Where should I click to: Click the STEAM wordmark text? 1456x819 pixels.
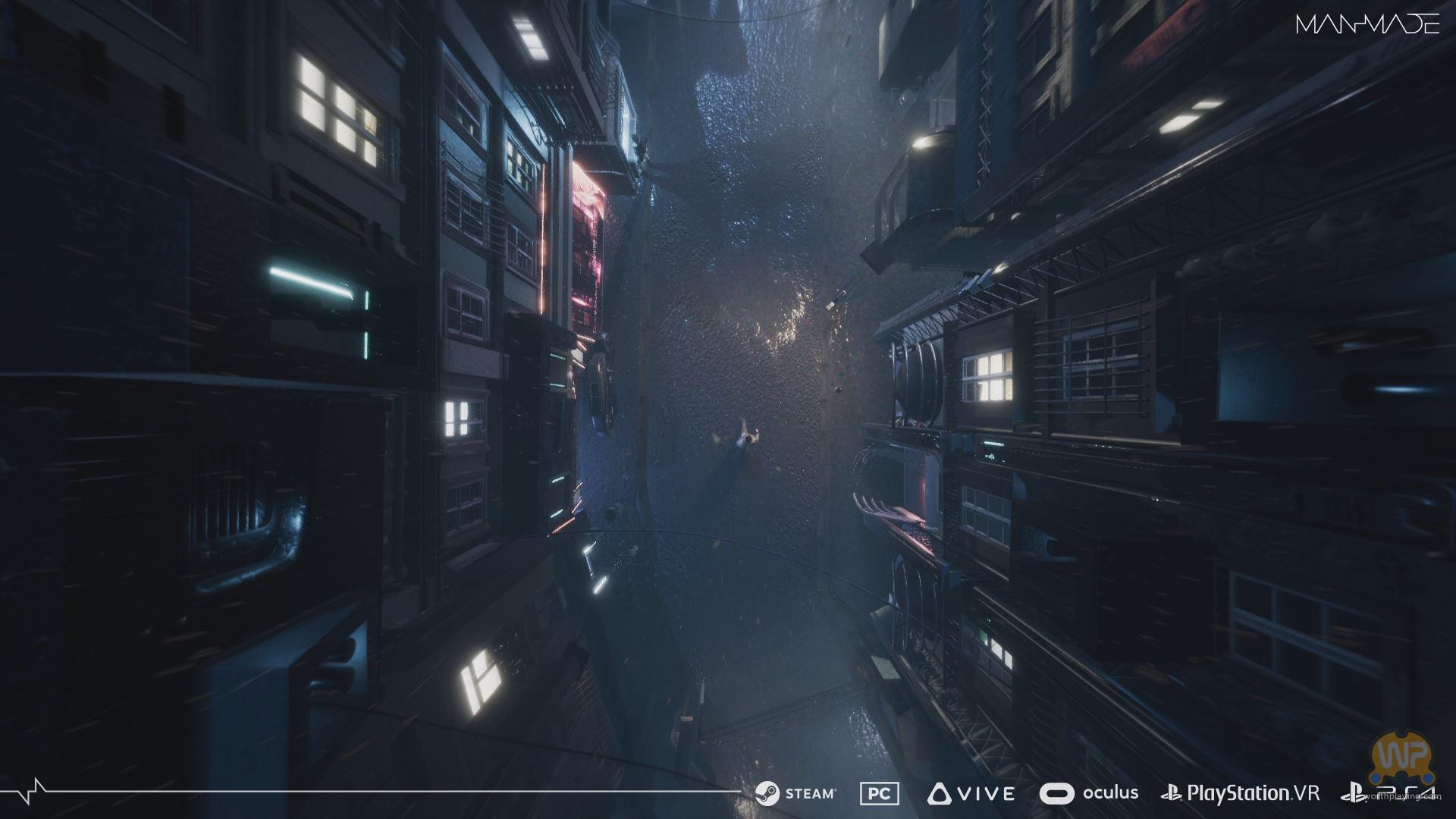click(811, 794)
